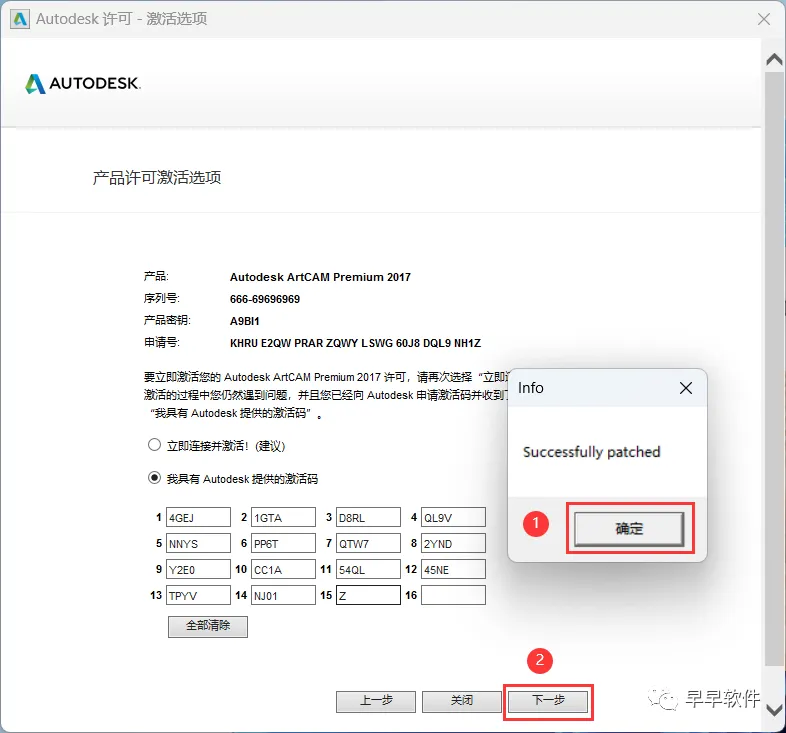
Task: Click activation field 5 containing NNYS
Action: pyautogui.click(x=199, y=543)
